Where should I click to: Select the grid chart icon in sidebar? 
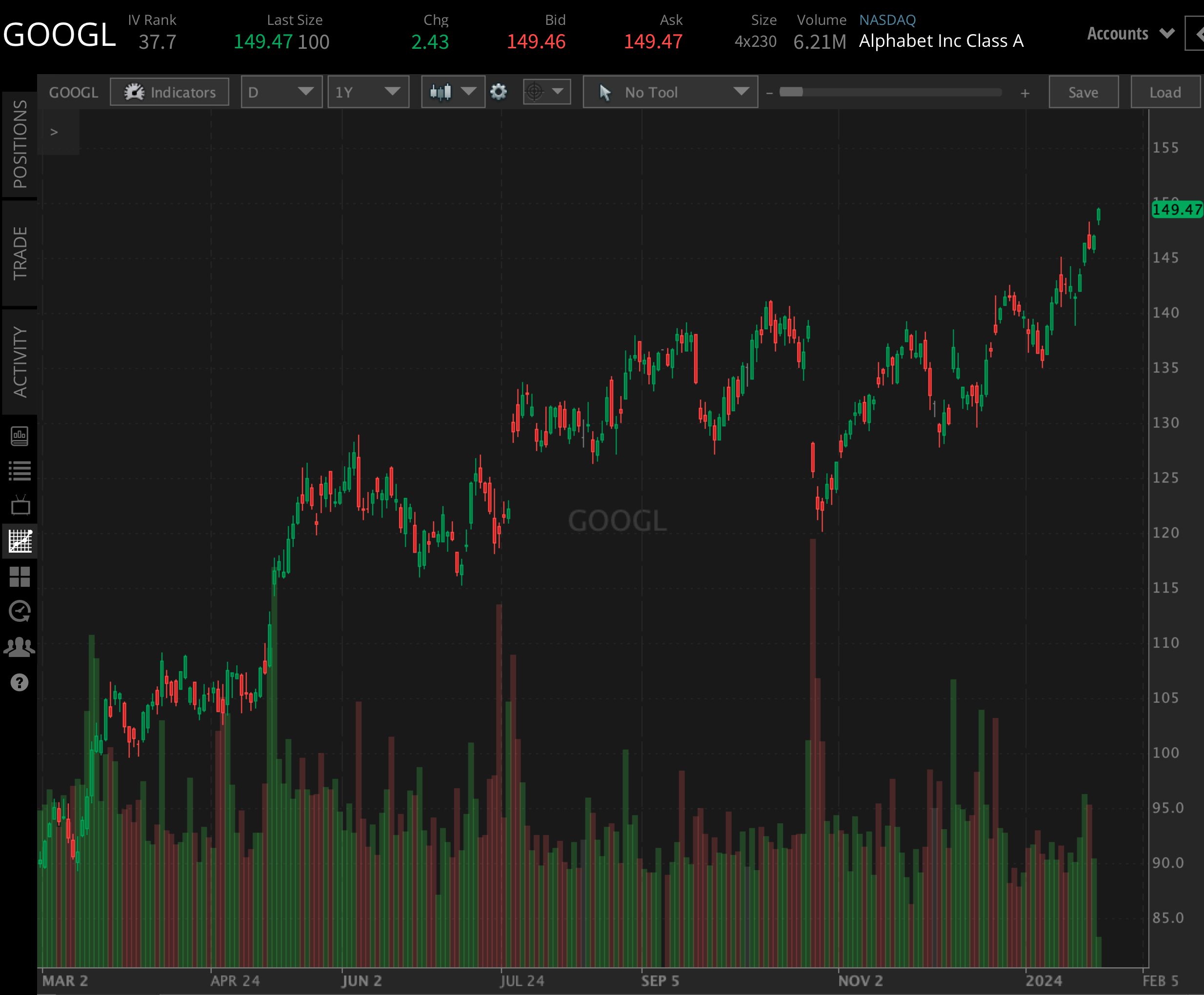click(20, 541)
